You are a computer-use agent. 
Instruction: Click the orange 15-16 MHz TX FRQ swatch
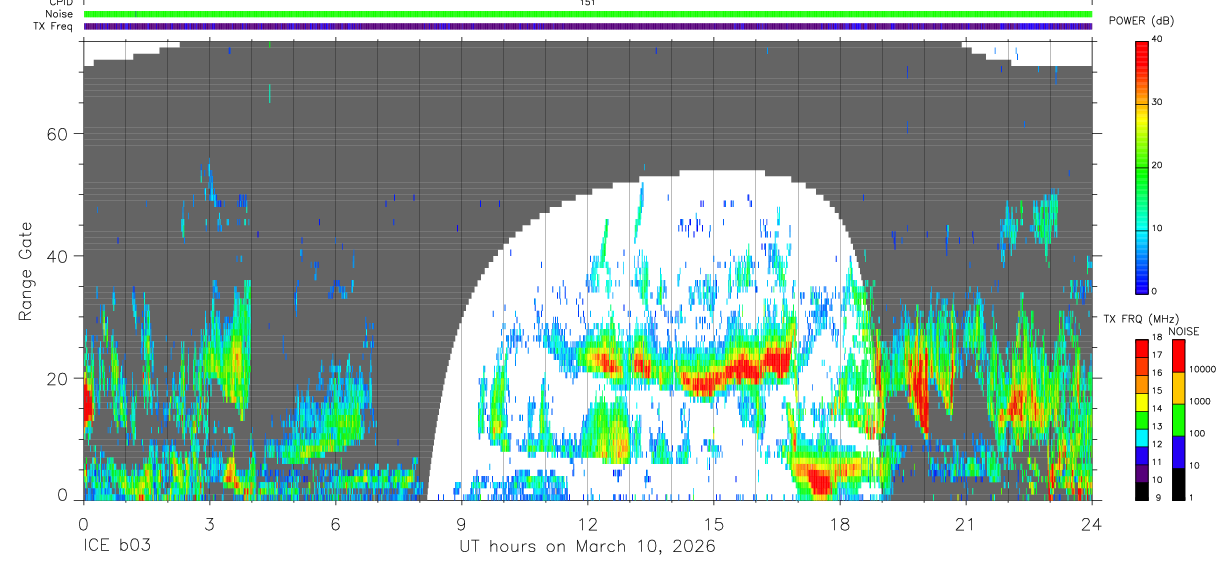[1143, 384]
